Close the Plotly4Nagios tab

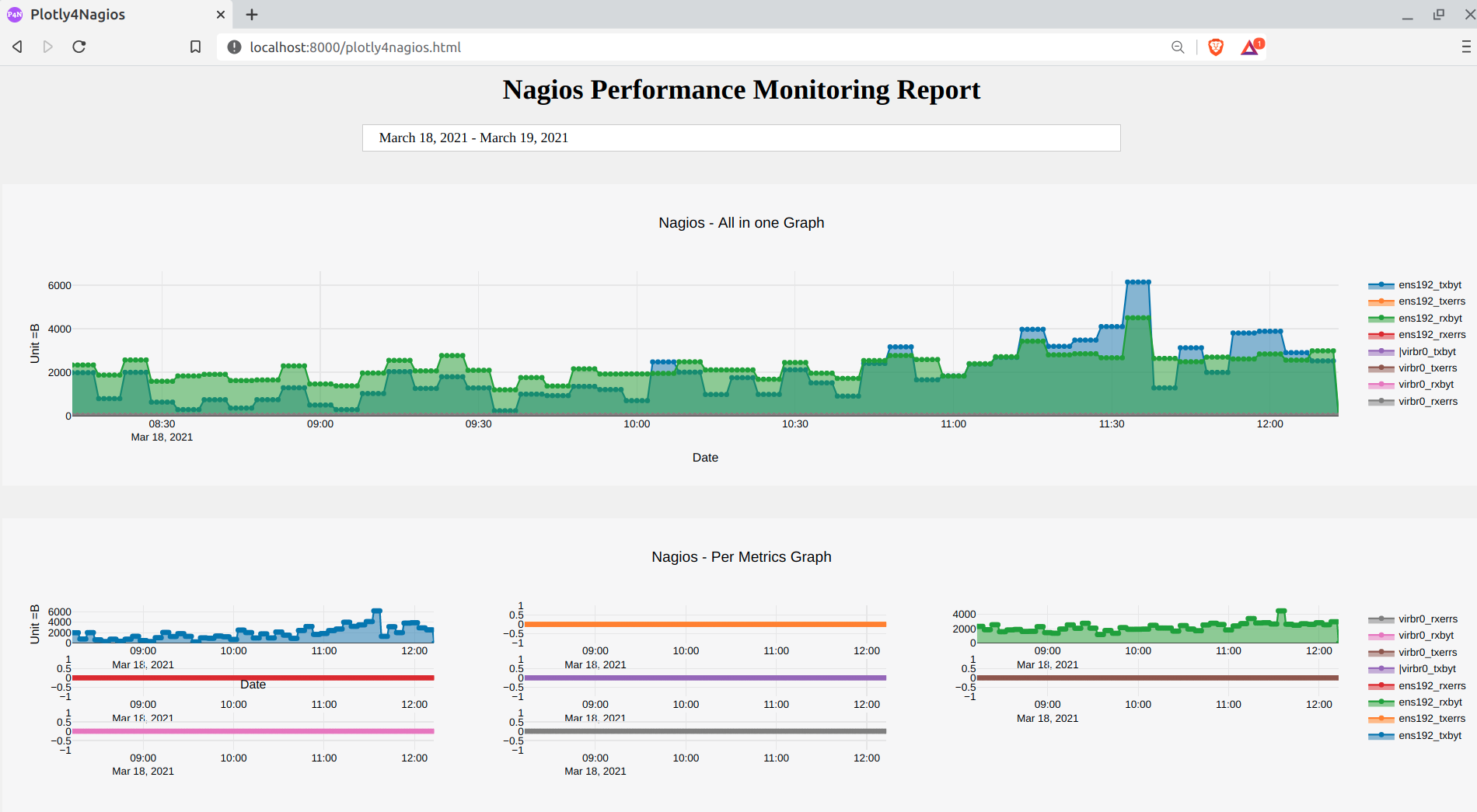click(x=221, y=15)
